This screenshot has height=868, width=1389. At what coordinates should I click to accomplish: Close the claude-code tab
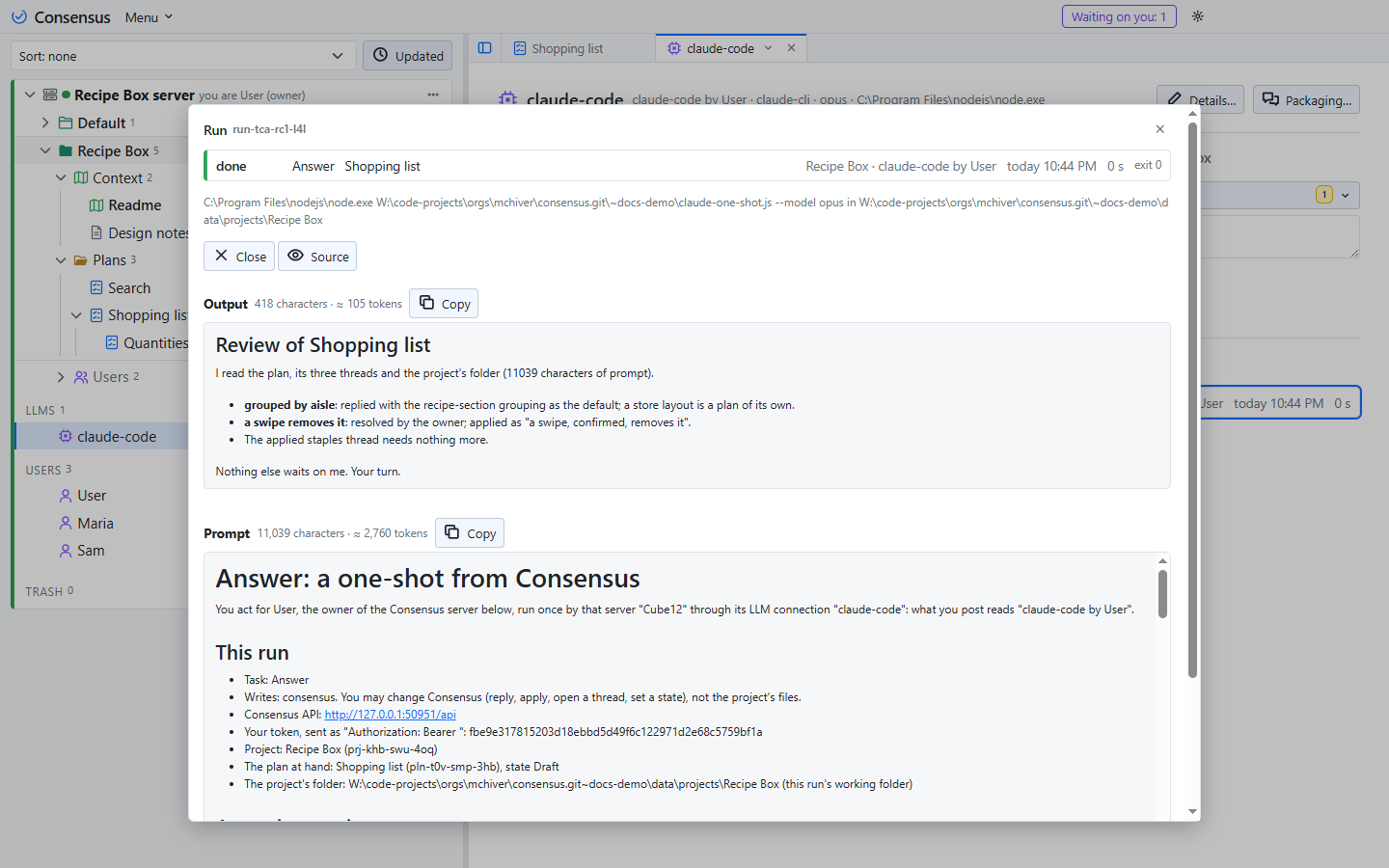pyautogui.click(x=791, y=48)
